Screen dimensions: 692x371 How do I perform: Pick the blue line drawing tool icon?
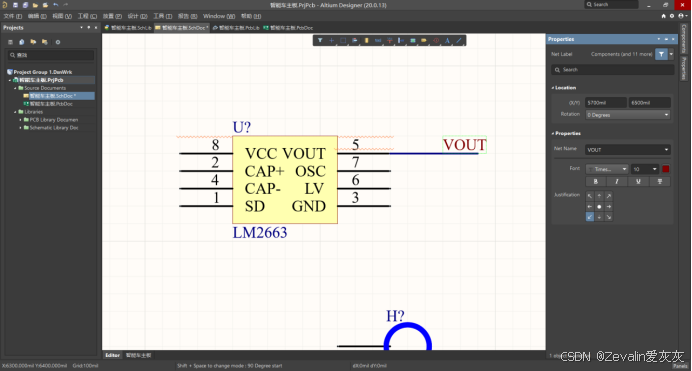coord(459,41)
